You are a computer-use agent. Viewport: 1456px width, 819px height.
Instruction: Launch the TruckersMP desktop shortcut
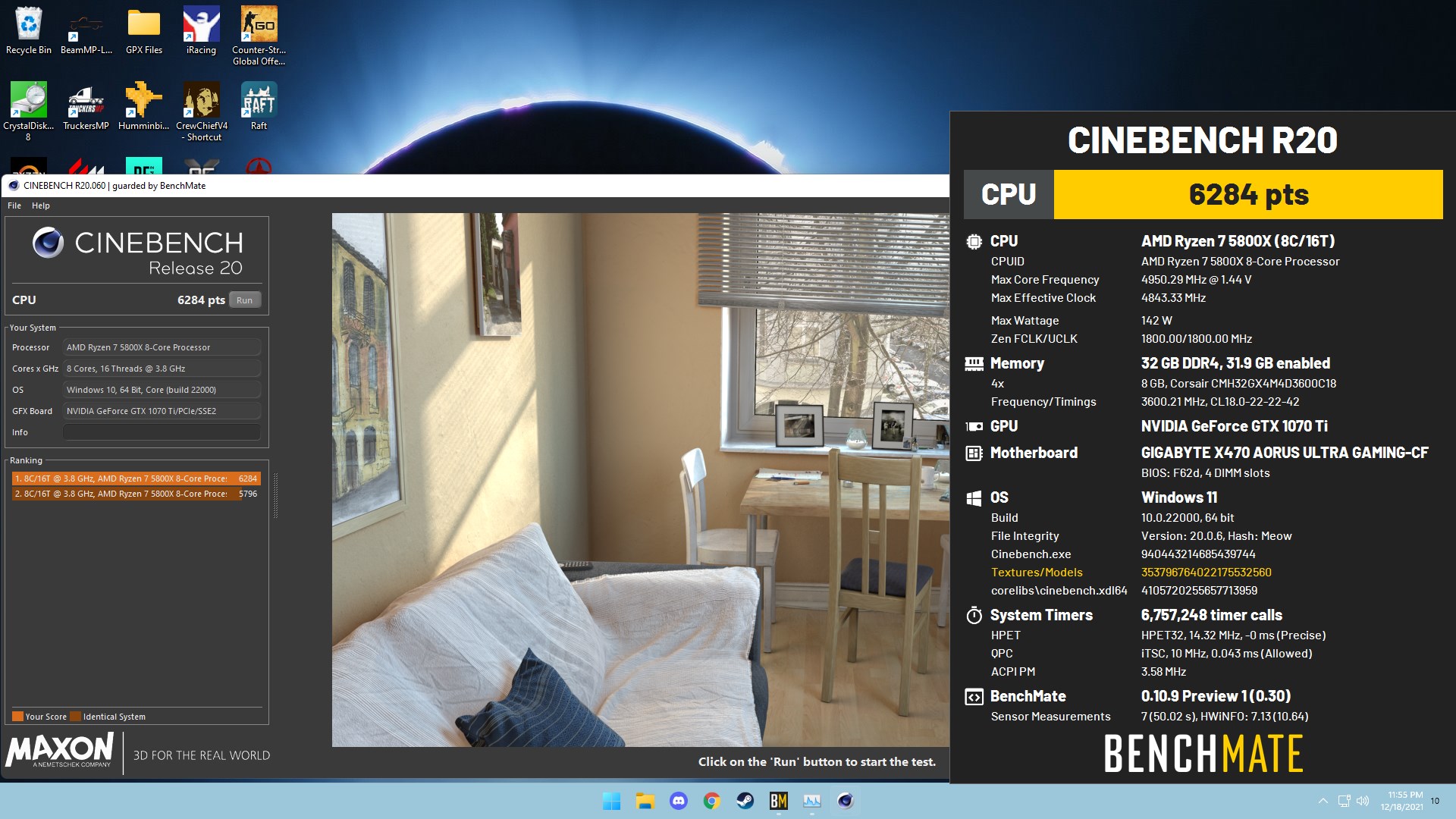pos(86,107)
